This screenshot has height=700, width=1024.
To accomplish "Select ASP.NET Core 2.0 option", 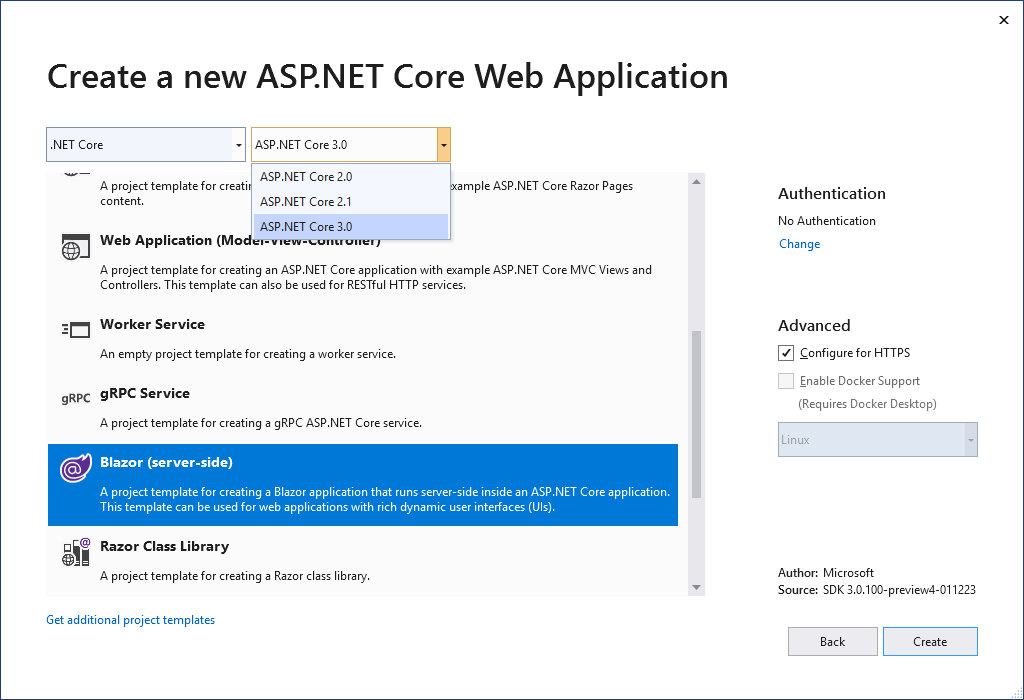I will 351,176.
